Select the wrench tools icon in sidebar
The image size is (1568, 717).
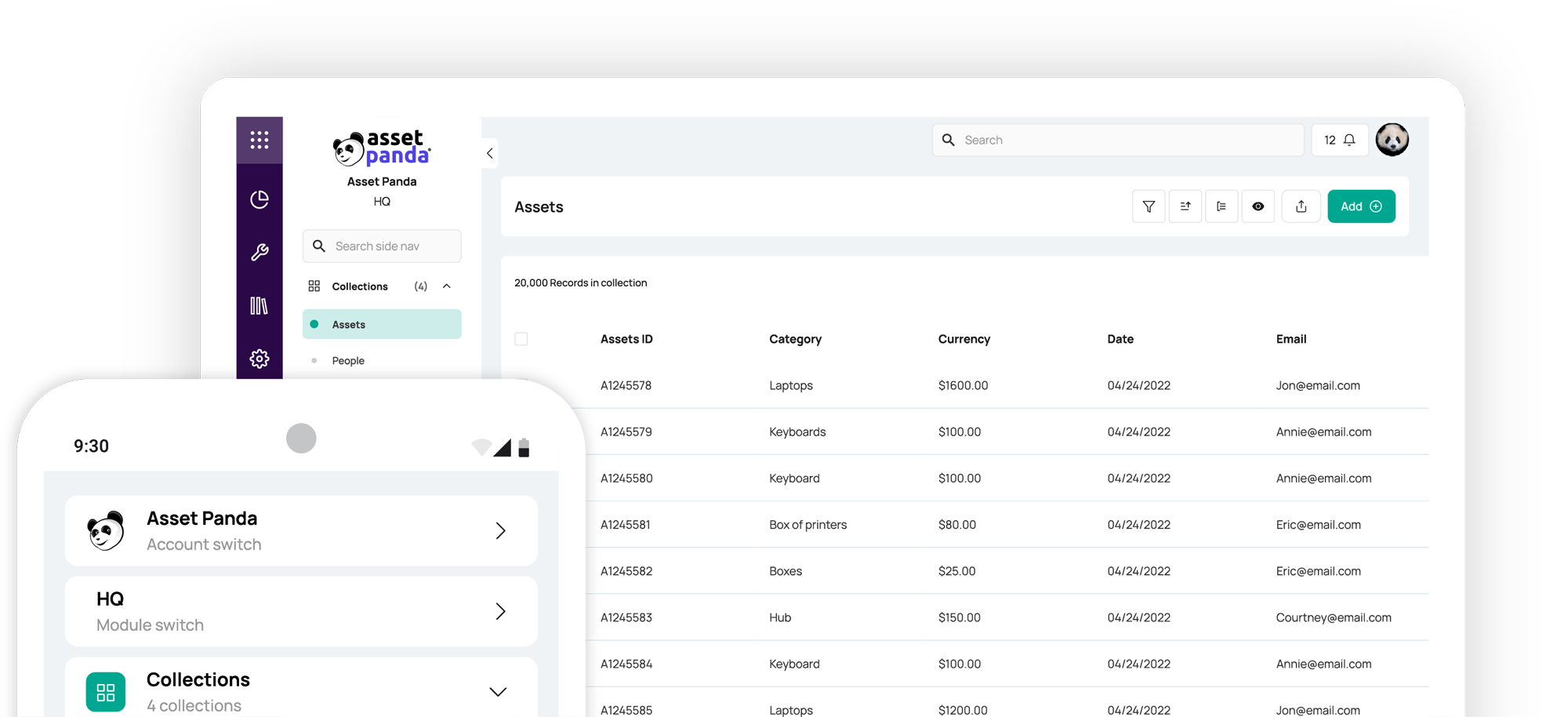click(260, 252)
